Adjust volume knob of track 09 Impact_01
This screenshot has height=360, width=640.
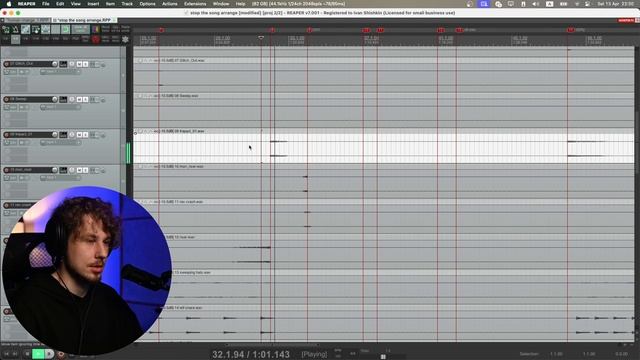[55, 134]
